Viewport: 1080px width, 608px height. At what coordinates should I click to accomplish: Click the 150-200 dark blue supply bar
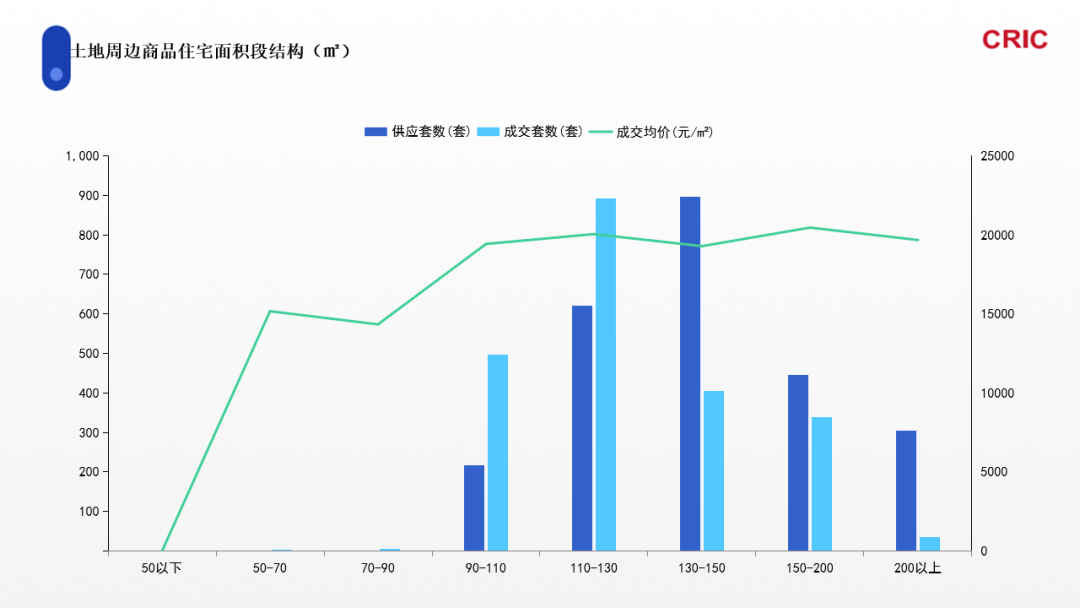click(x=798, y=463)
